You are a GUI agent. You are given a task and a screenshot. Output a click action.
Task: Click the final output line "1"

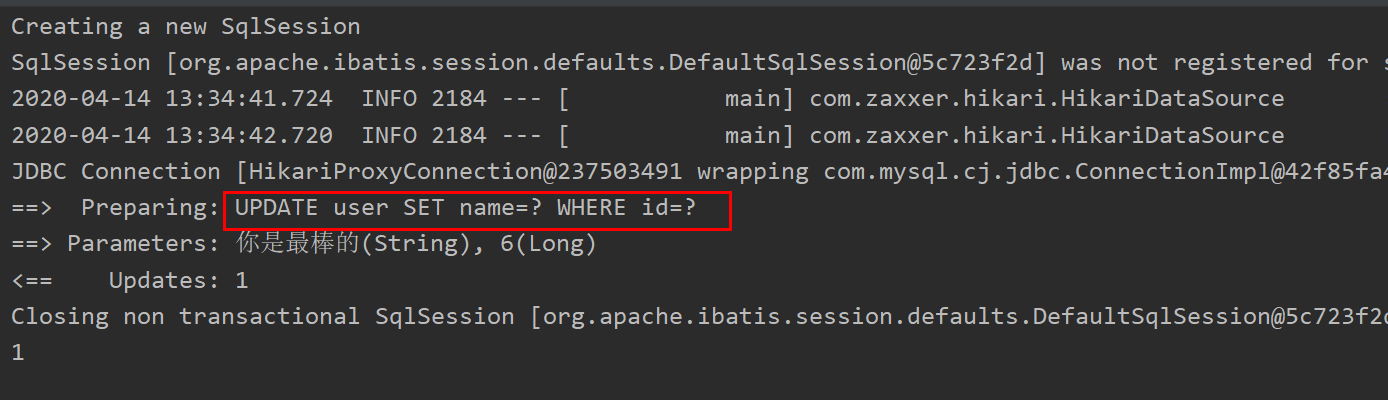[17, 353]
